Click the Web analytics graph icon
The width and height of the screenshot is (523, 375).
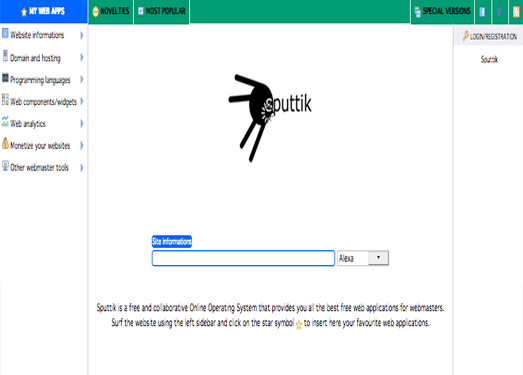tap(5, 121)
